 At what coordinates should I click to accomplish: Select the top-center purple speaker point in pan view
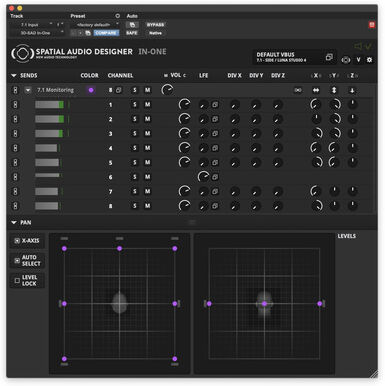(119, 248)
